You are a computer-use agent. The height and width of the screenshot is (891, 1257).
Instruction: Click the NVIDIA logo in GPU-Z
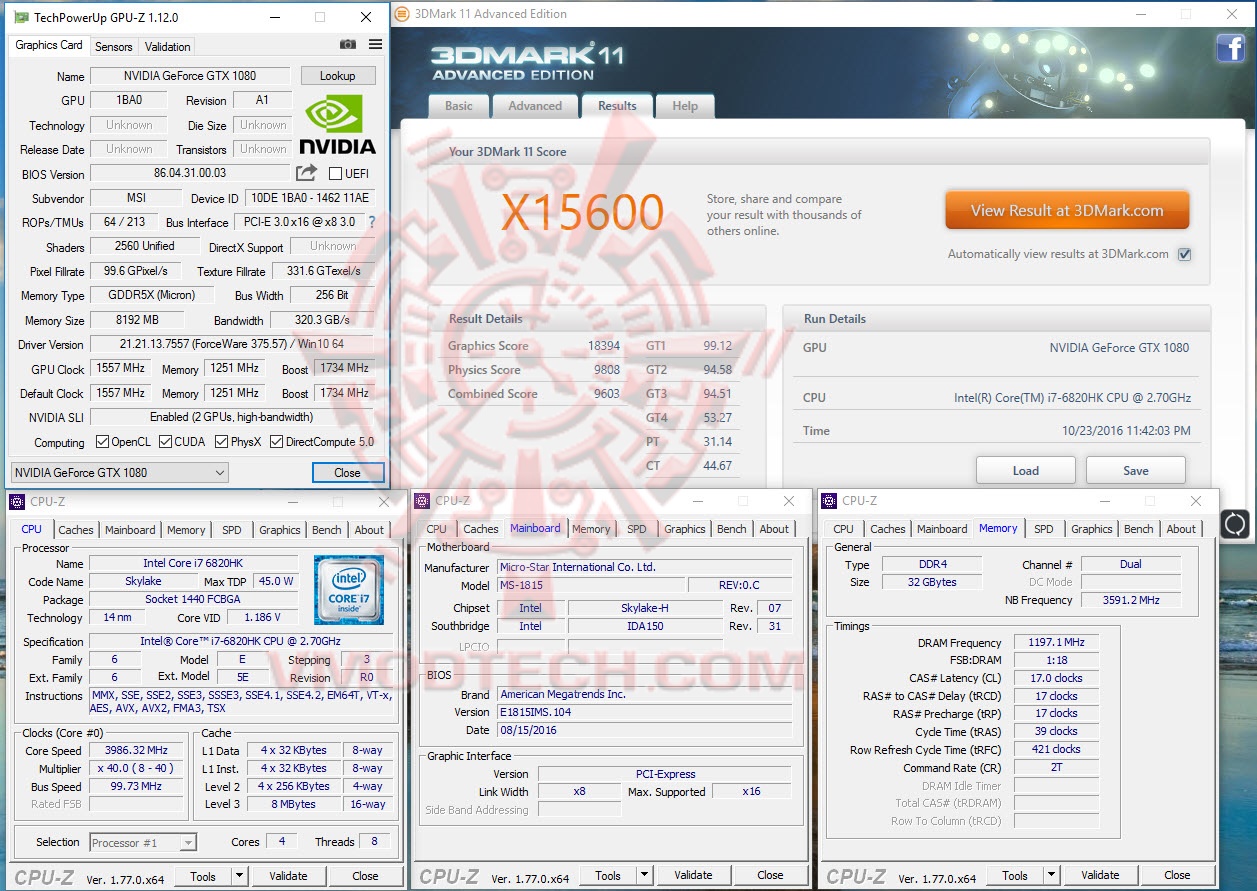(x=339, y=124)
